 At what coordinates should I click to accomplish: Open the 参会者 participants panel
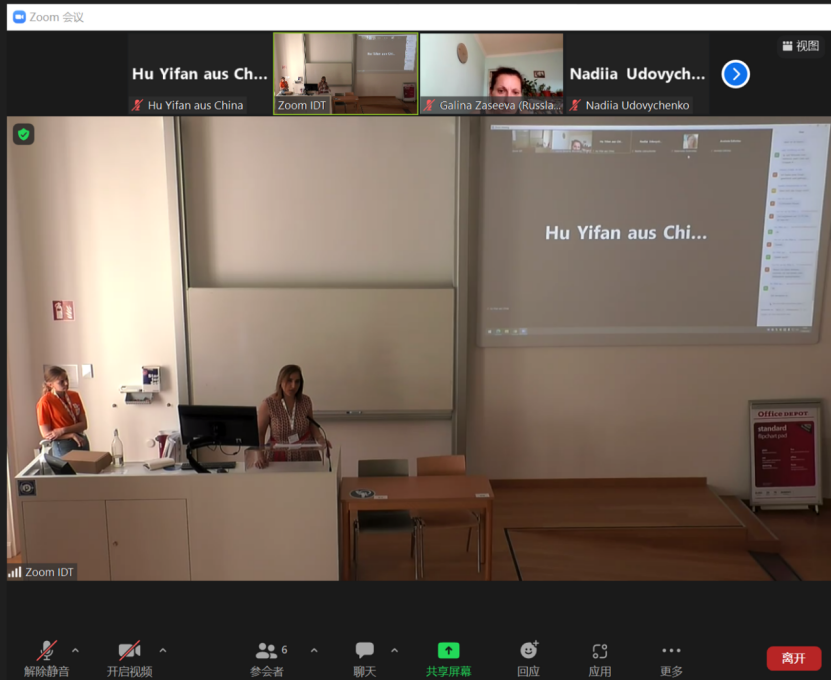click(x=266, y=657)
